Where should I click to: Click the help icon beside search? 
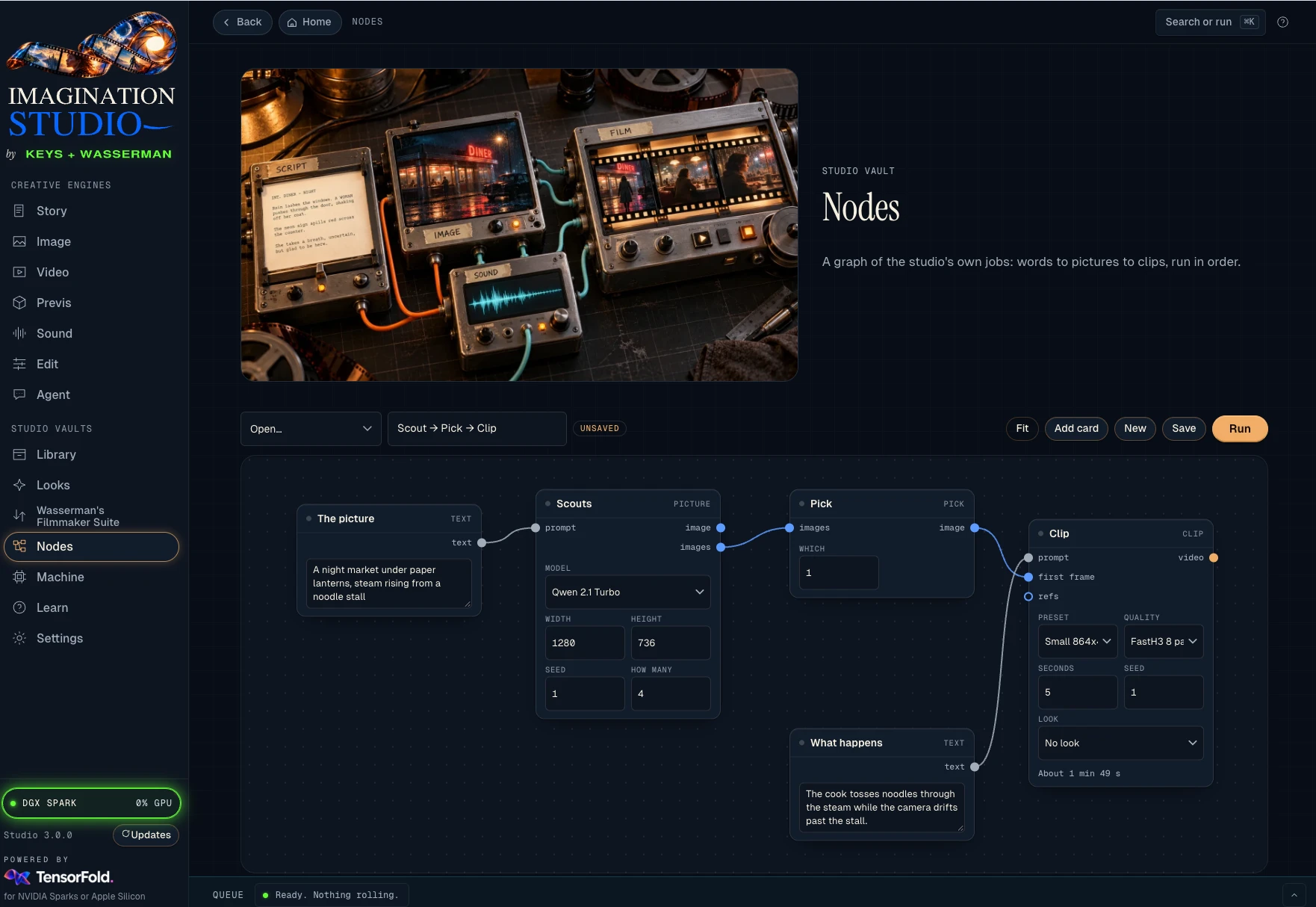[x=1282, y=22]
